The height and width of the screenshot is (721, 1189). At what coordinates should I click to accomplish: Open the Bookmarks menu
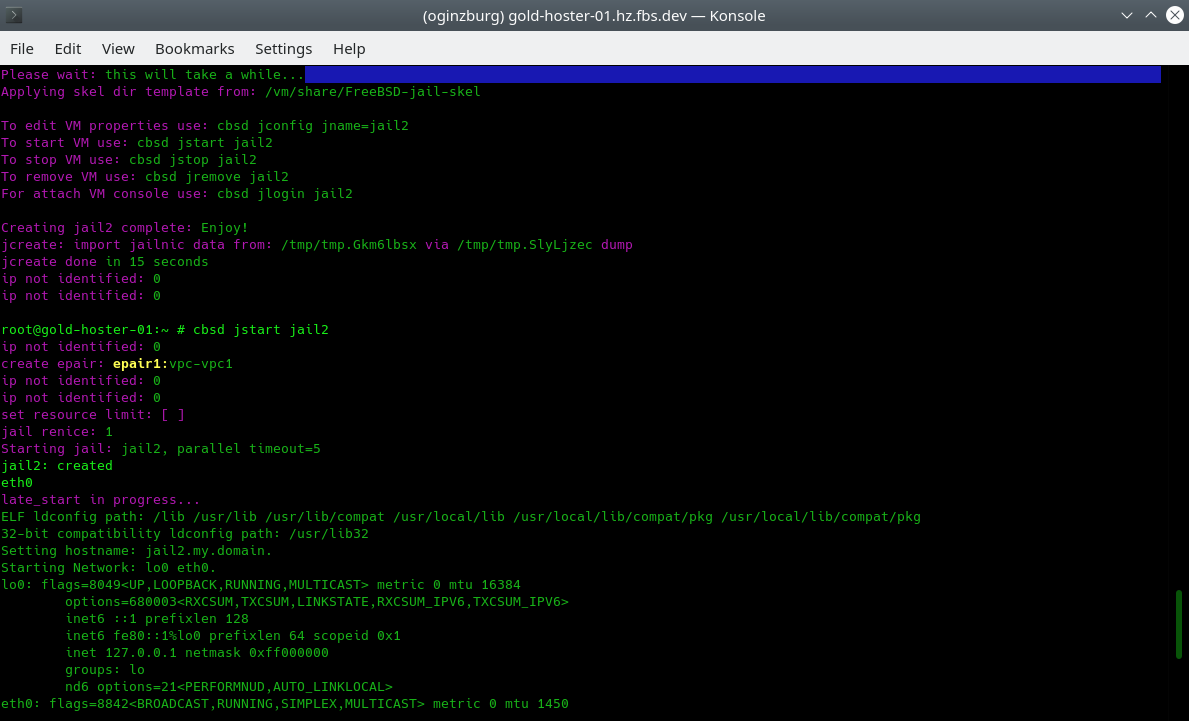(x=194, y=49)
